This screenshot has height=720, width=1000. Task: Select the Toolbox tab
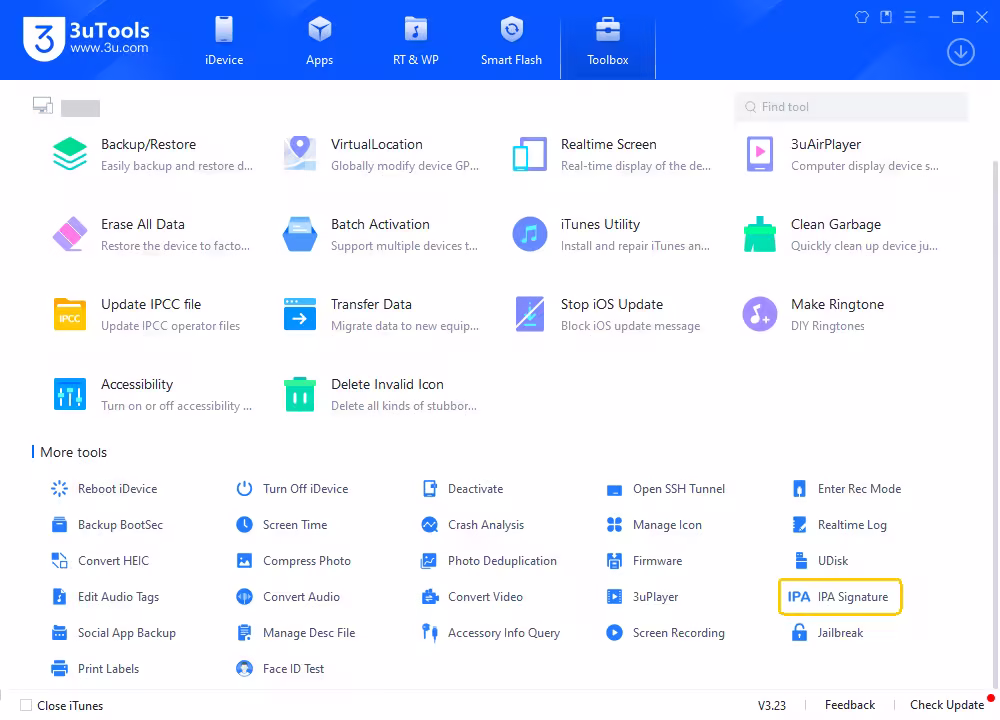coord(608,41)
